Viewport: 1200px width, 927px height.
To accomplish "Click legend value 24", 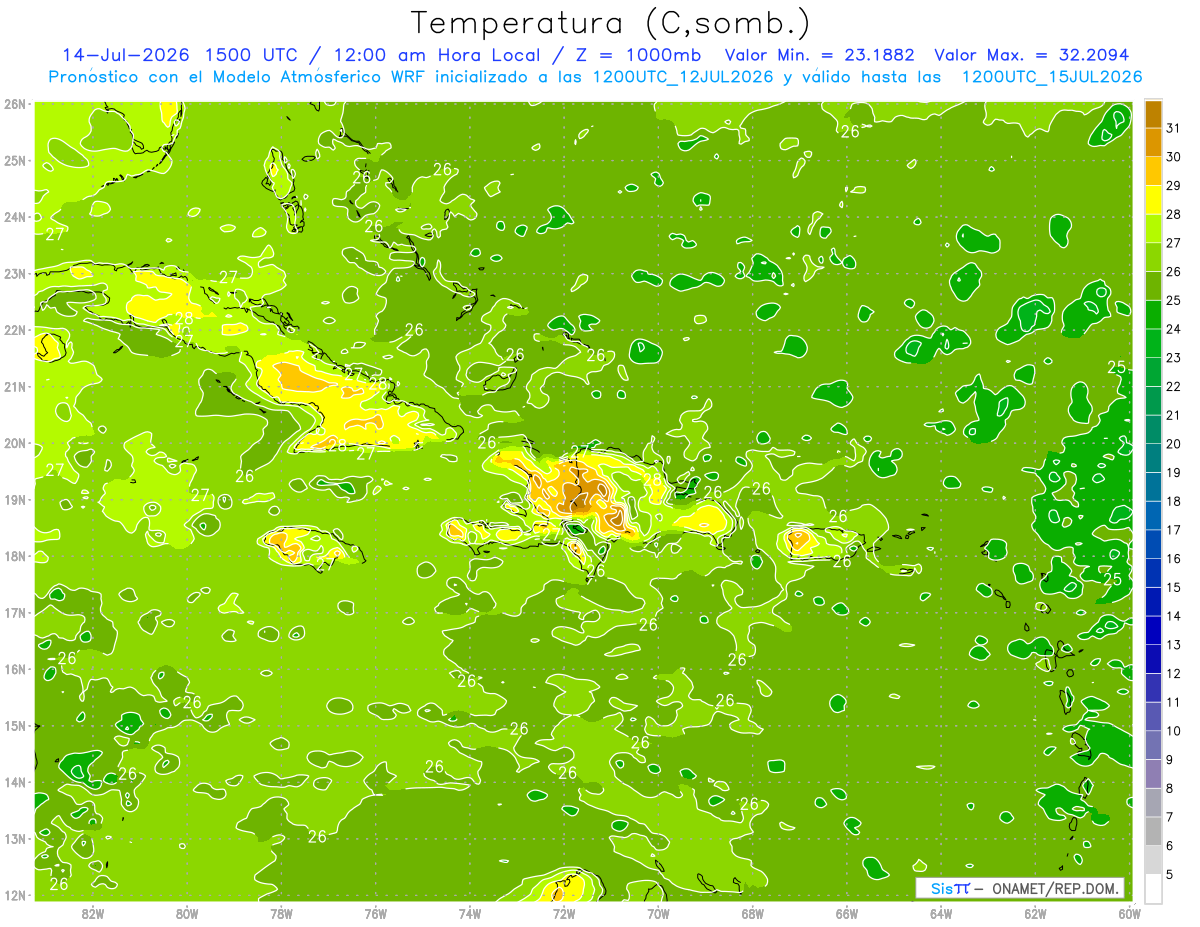I will tap(1174, 329).
